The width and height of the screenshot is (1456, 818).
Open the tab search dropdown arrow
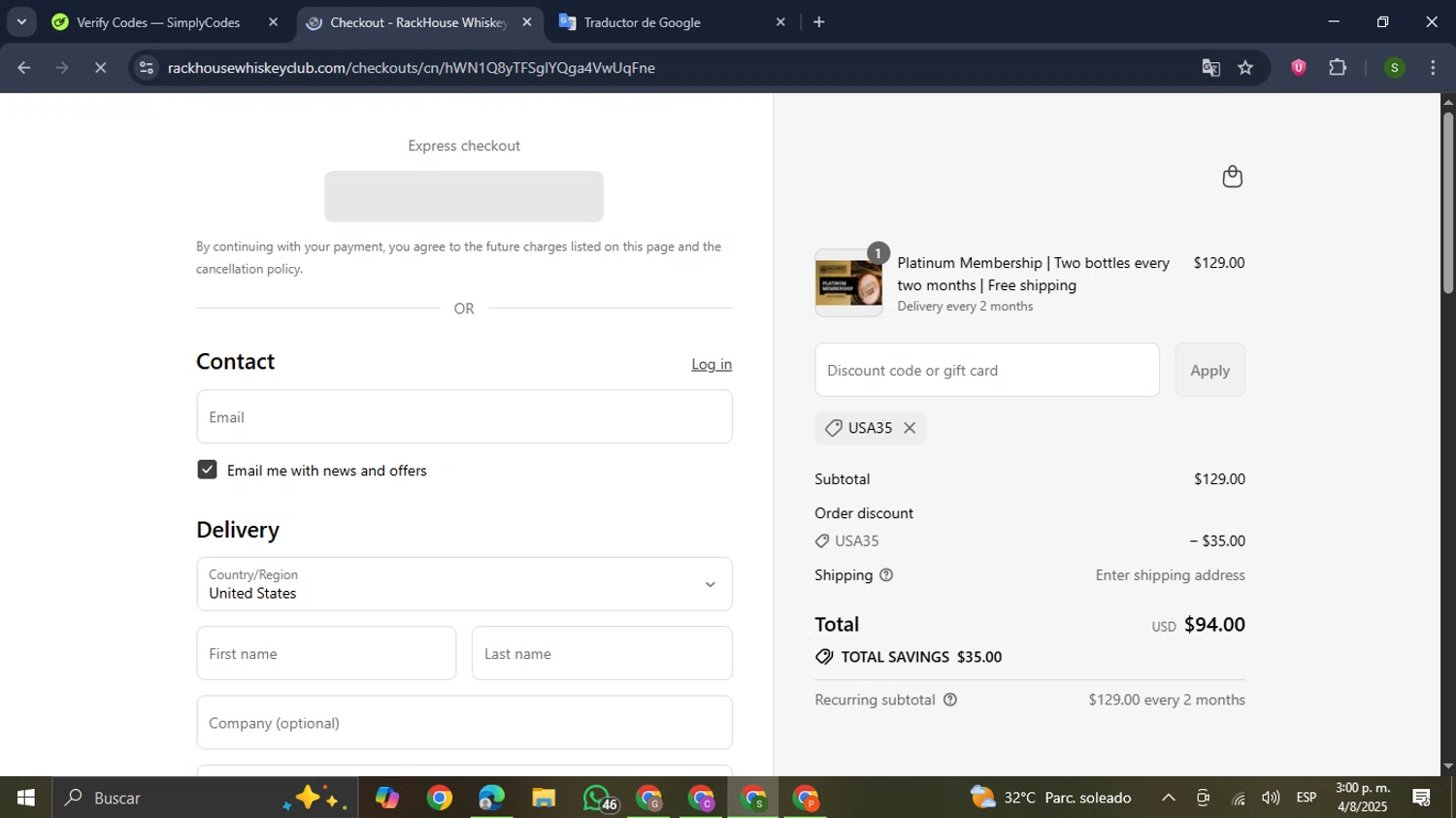point(21,21)
